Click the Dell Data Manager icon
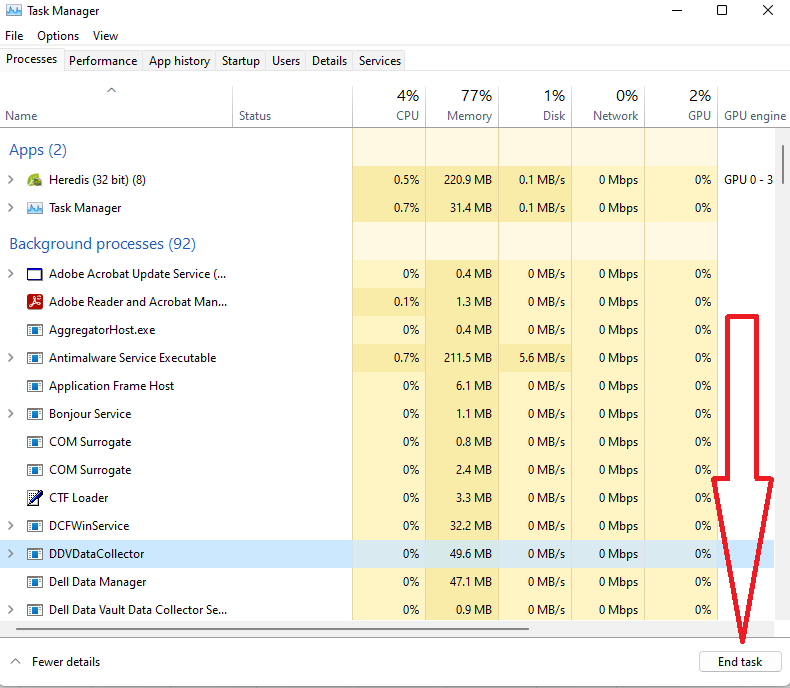790x688 pixels. coord(34,582)
